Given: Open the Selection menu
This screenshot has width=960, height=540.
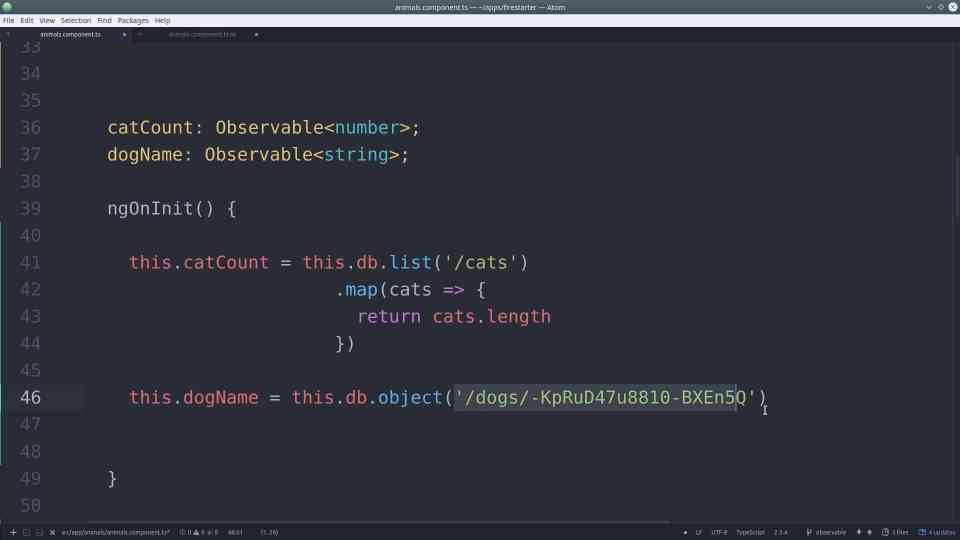Looking at the screenshot, I should pyautogui.click(x=76, y=20).
